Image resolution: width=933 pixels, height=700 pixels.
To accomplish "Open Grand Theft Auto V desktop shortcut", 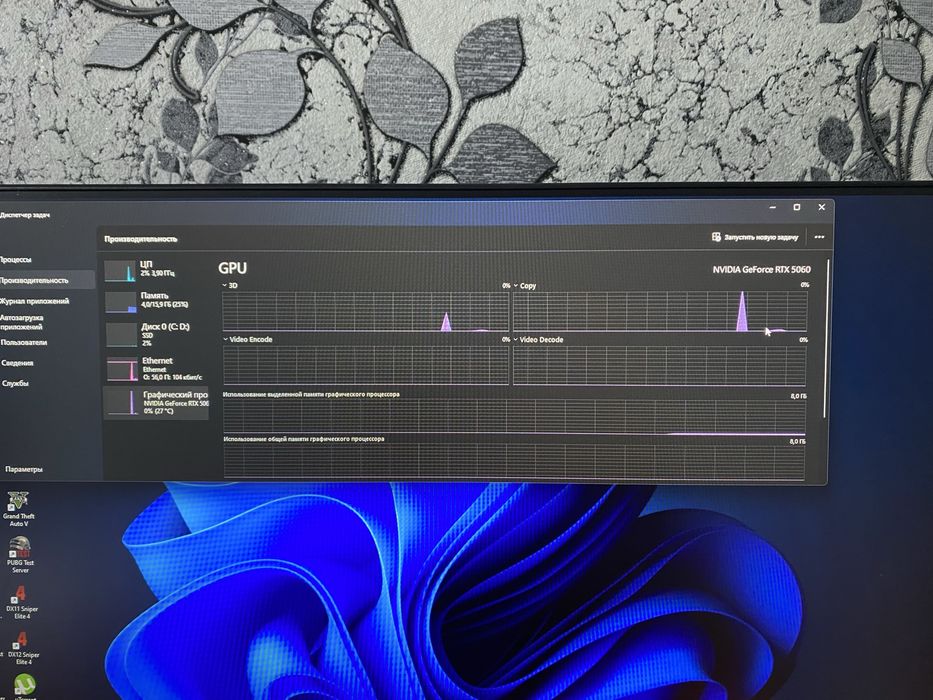I will click(19, 510).
